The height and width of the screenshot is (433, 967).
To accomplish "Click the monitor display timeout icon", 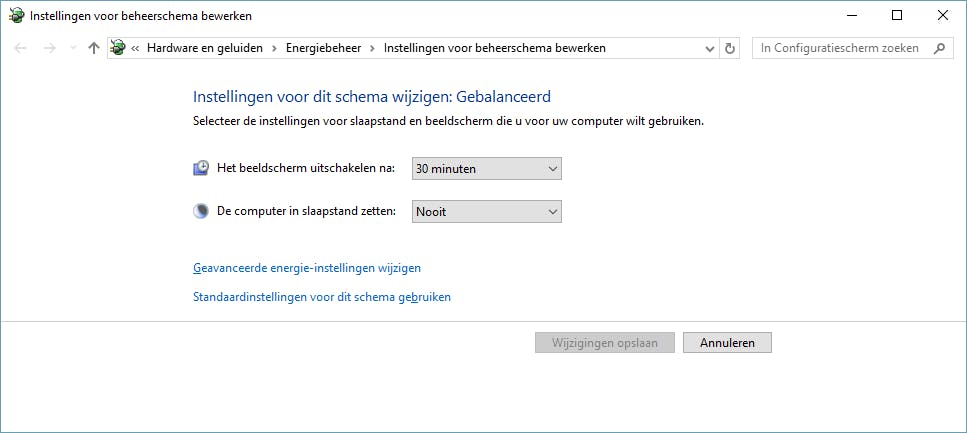I will 201,169.
